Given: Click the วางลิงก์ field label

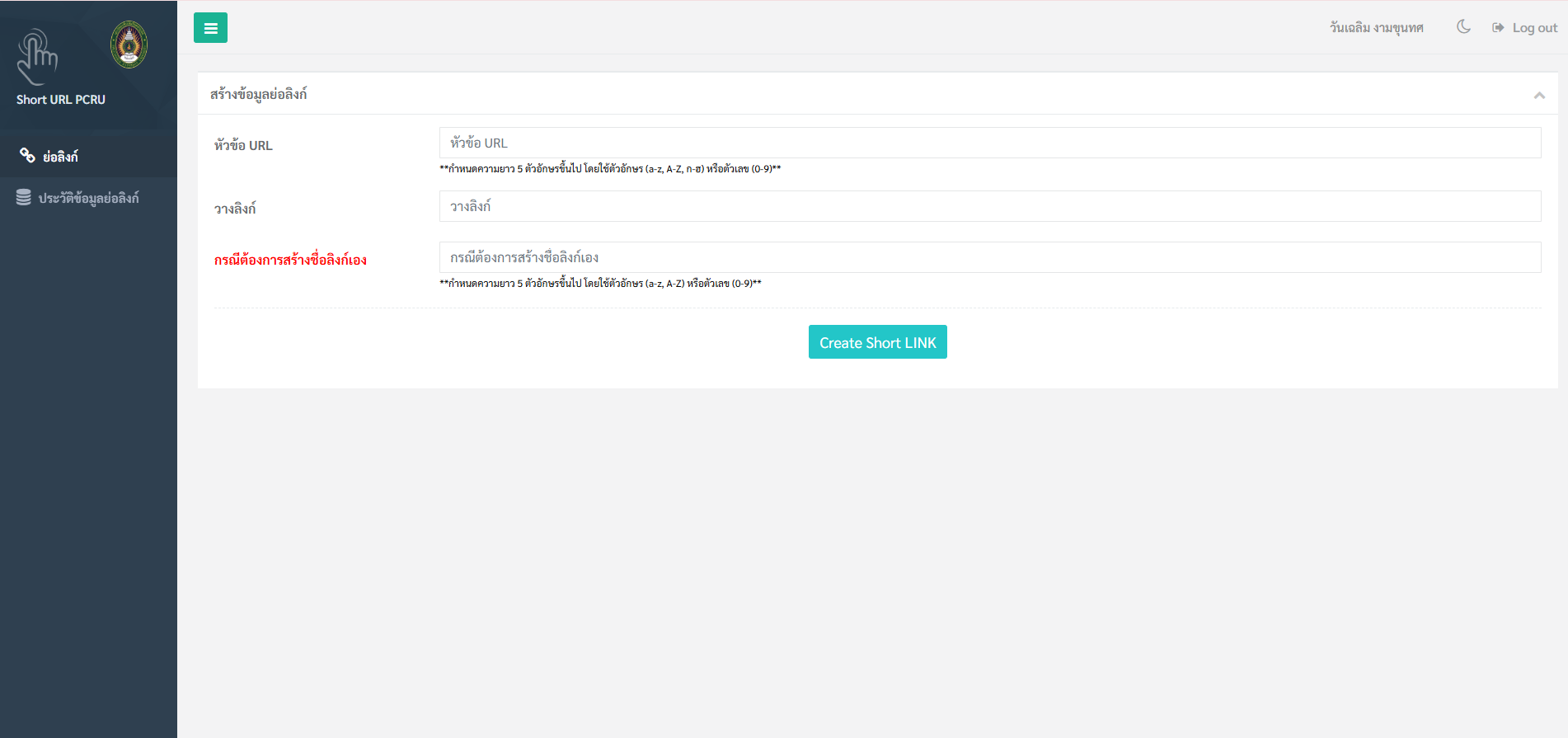Looking at the screenshot, I should (x=235, y=209).
